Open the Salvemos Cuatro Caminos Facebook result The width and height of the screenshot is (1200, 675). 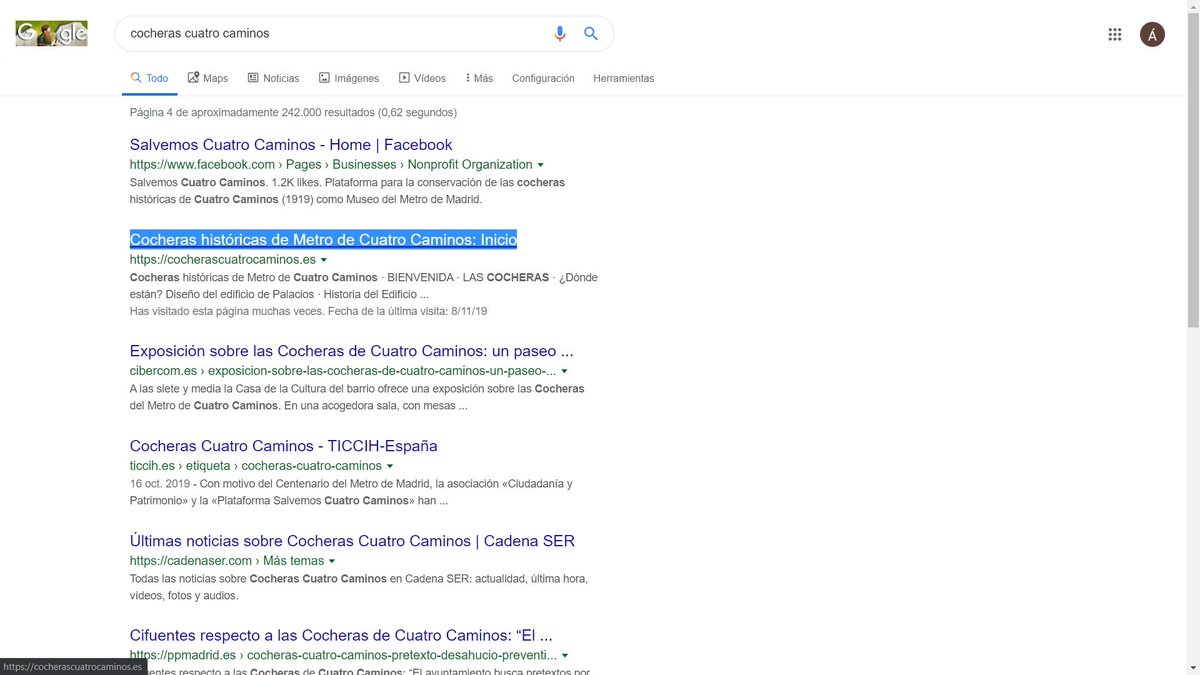pos(291,145)
